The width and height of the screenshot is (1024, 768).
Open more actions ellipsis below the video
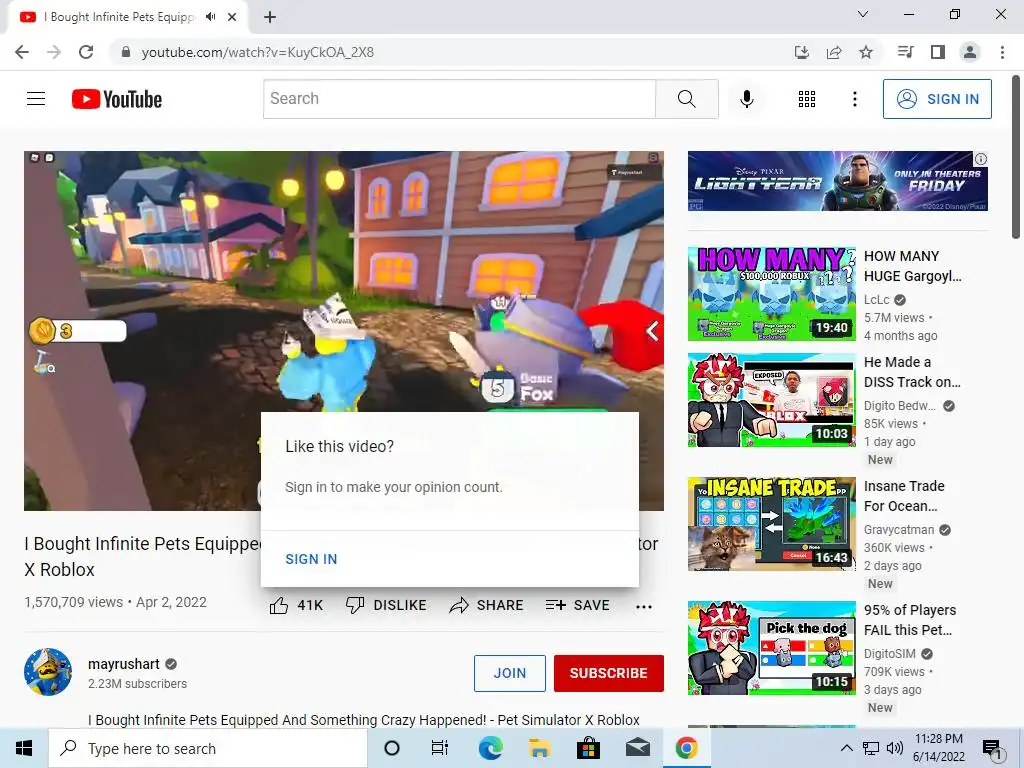(x=643, y=606)
